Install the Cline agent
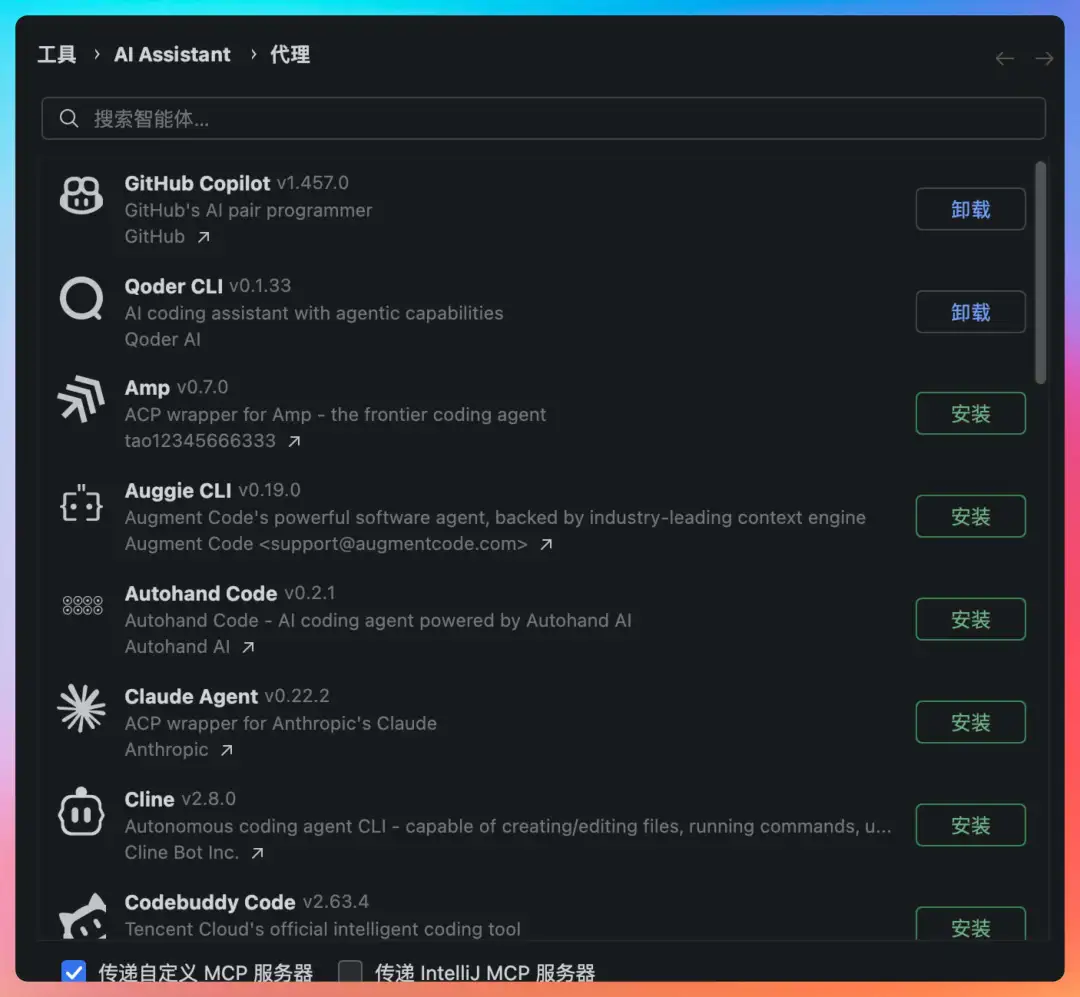This screenshot has height=997, width=1080. coord(970,825)
